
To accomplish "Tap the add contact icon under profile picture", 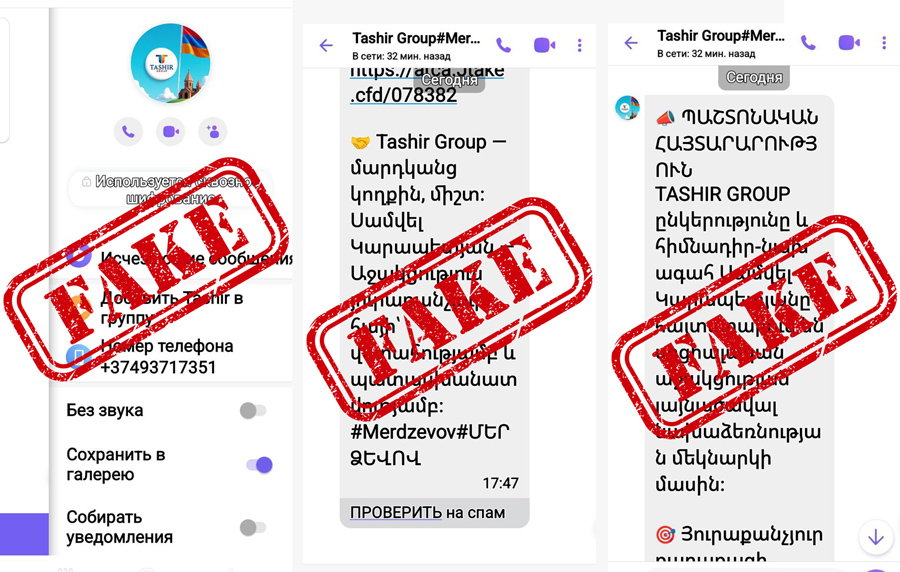I will (212, 132).
